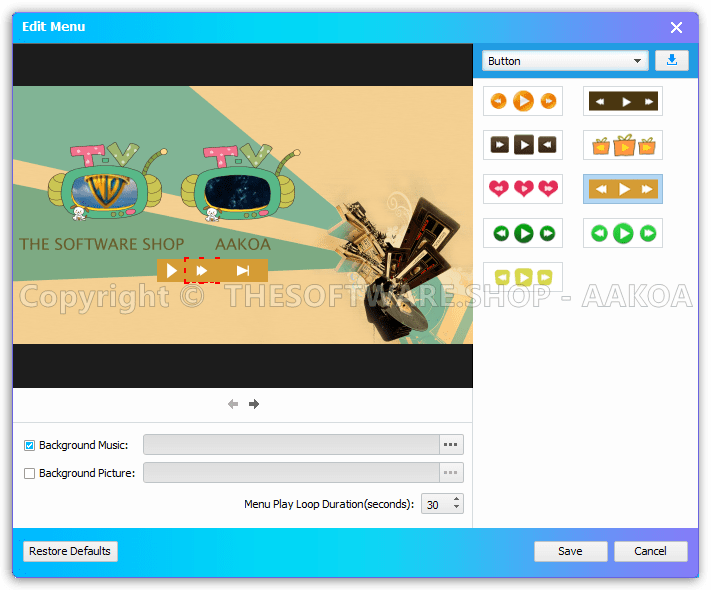The height and width of the screenshot is (590, 711).
Task: Select the orange gift box button style
Action: coord(622,146)
